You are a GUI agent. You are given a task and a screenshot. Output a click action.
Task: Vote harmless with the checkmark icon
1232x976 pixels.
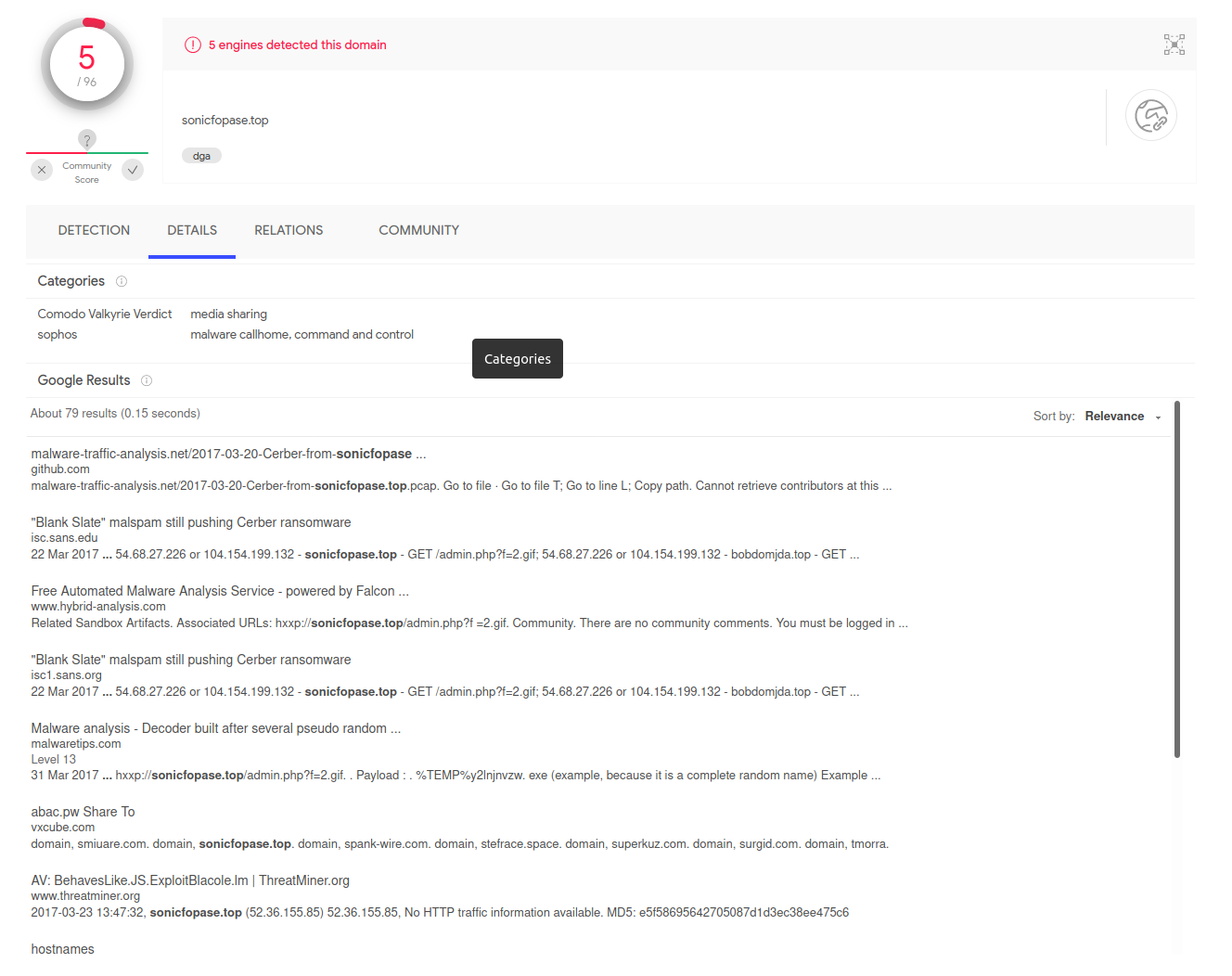133,170
